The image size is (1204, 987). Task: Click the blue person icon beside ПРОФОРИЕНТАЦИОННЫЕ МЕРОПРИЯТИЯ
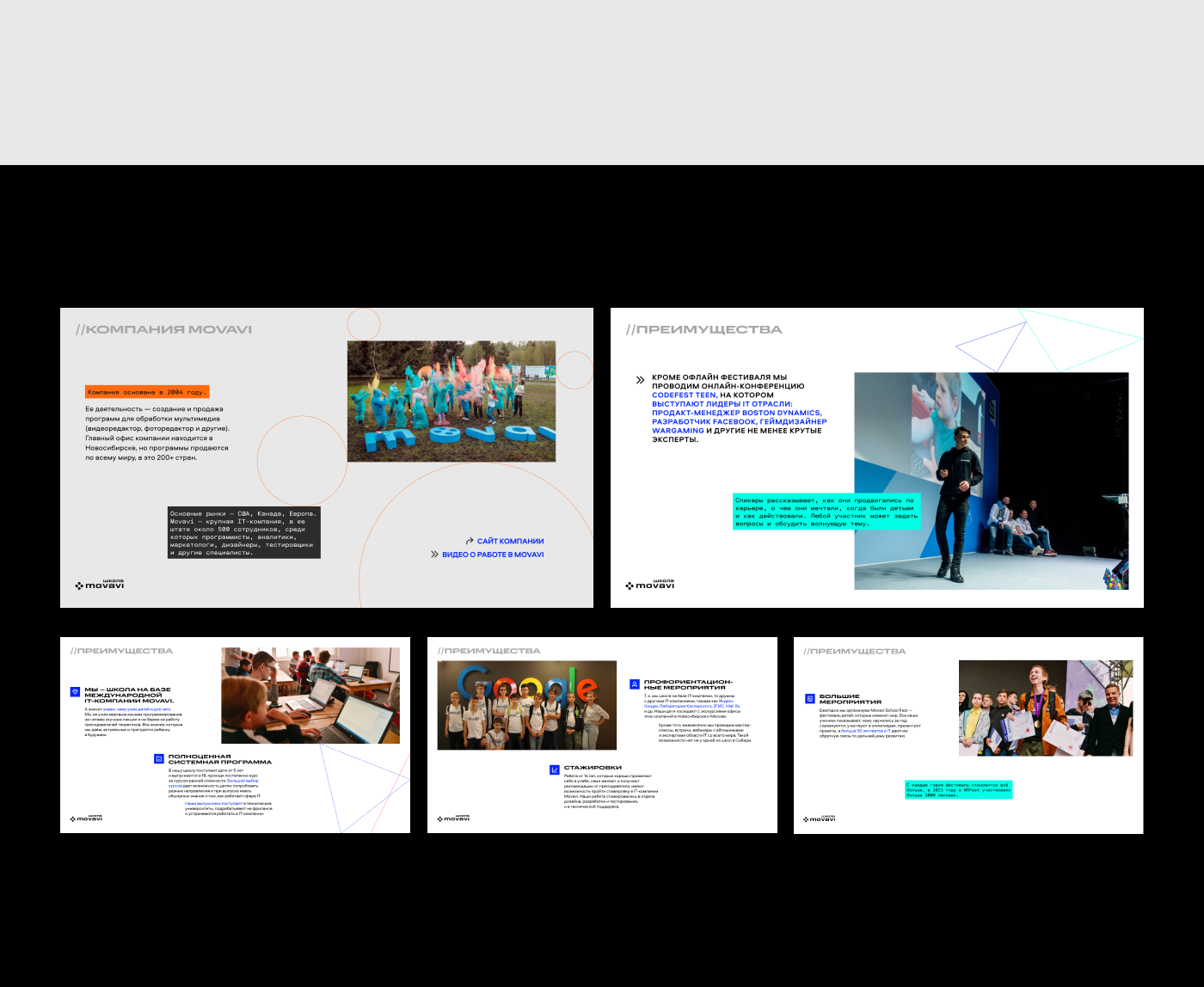(635, 684)
